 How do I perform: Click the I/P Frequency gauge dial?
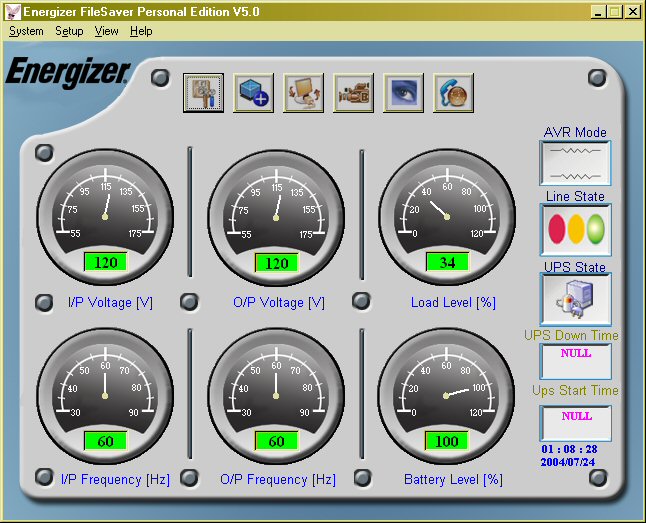pyautogui.click(x=105, y=396)
